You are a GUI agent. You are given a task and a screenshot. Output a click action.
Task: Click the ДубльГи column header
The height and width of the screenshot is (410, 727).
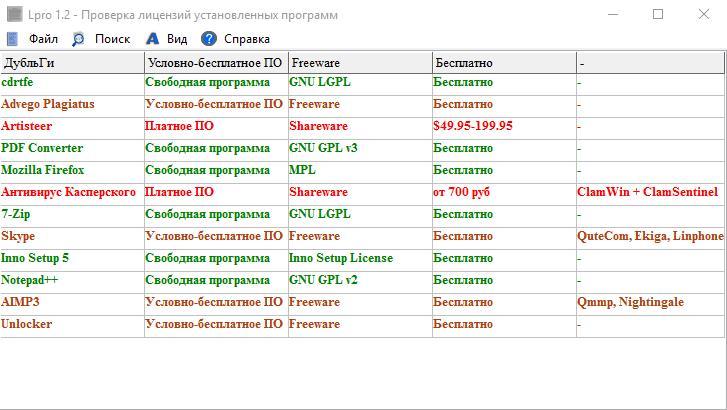pyautogui.click(x=72, y=63)
